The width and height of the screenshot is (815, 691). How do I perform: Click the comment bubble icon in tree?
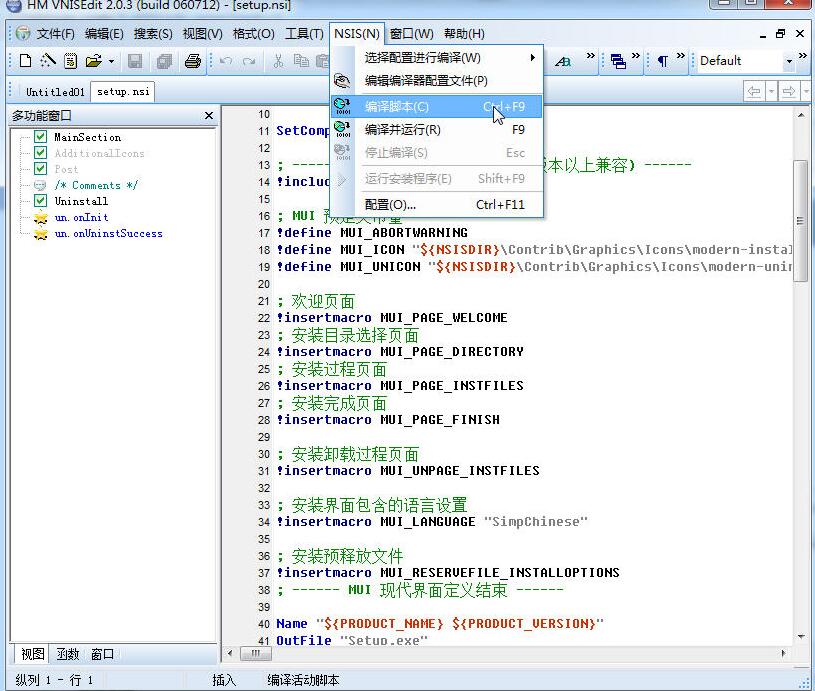tap(40, 185)
